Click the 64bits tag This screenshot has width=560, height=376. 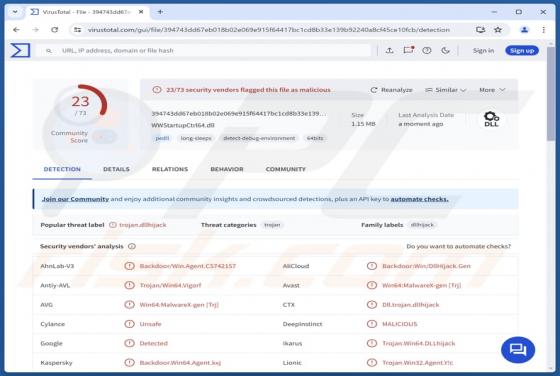315,138
